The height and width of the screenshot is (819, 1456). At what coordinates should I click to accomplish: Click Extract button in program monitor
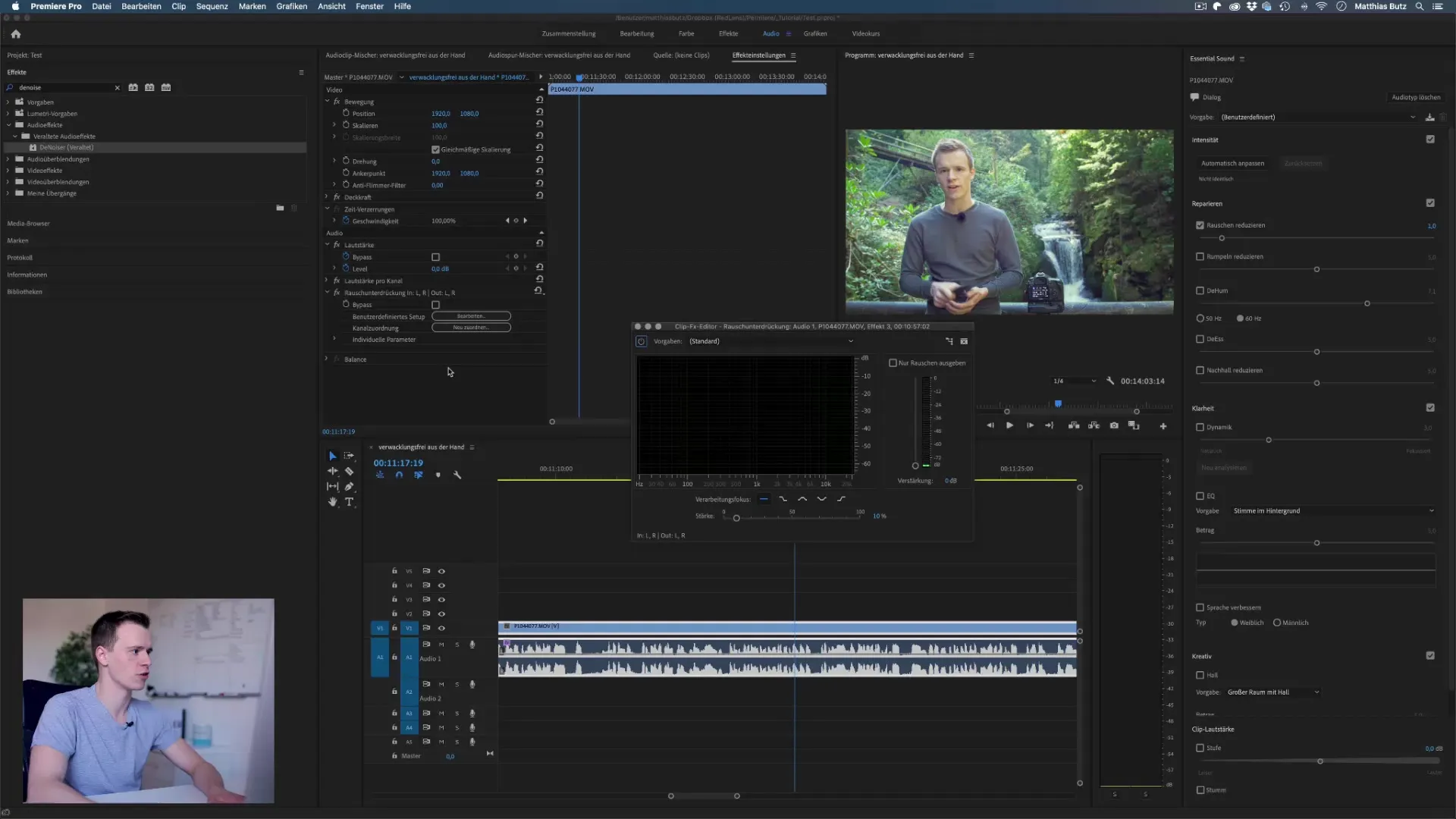pyautogui.click(x=1094, y=425)
